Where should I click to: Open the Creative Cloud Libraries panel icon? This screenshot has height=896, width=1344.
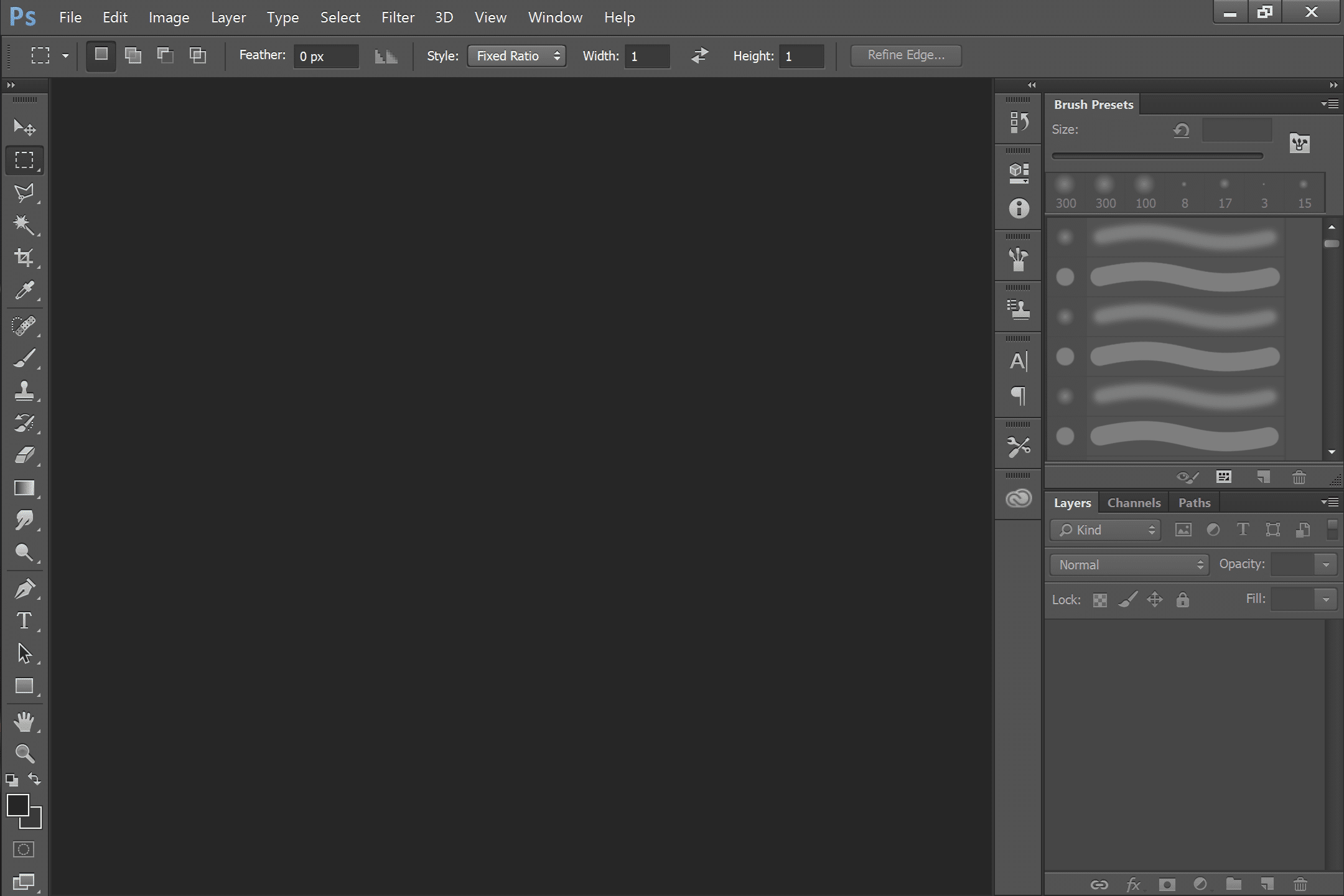[x=1019, y=498]
